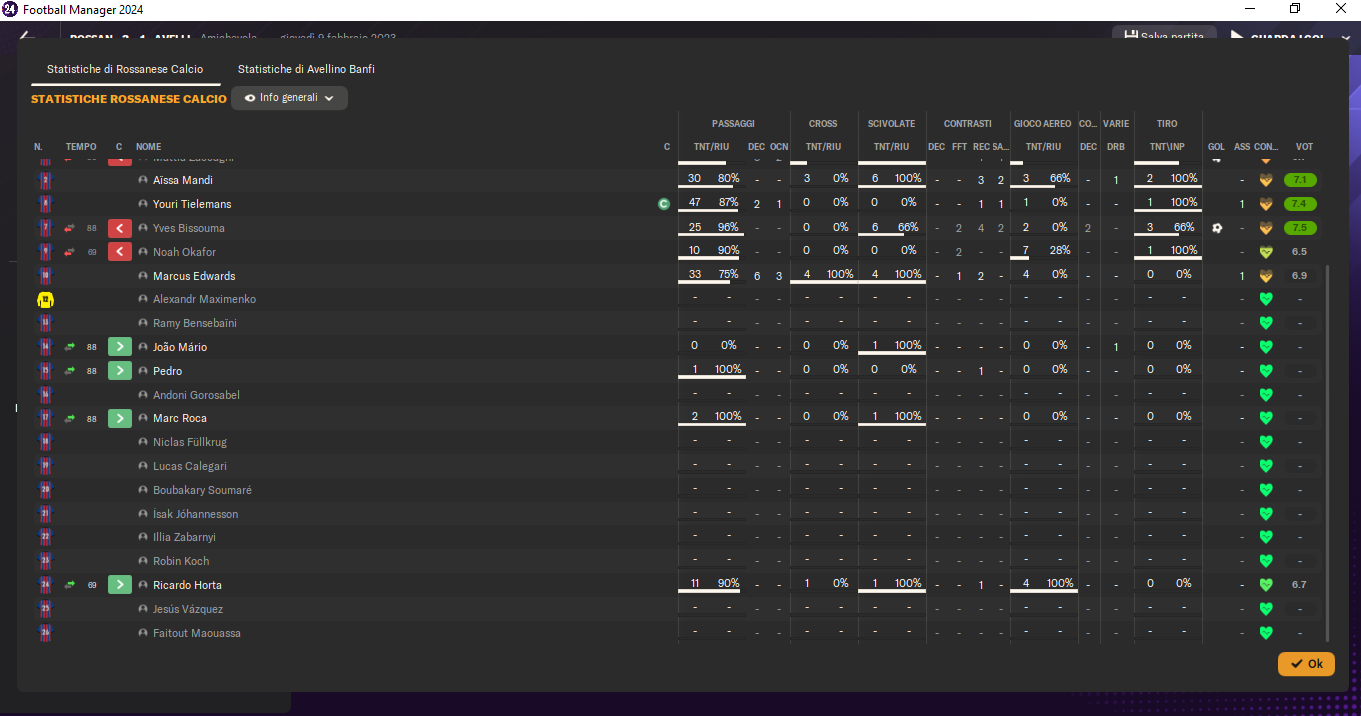1361x716 pixels.
Task: Sort table by VOT rating column header
Action: pos(1304,147)
